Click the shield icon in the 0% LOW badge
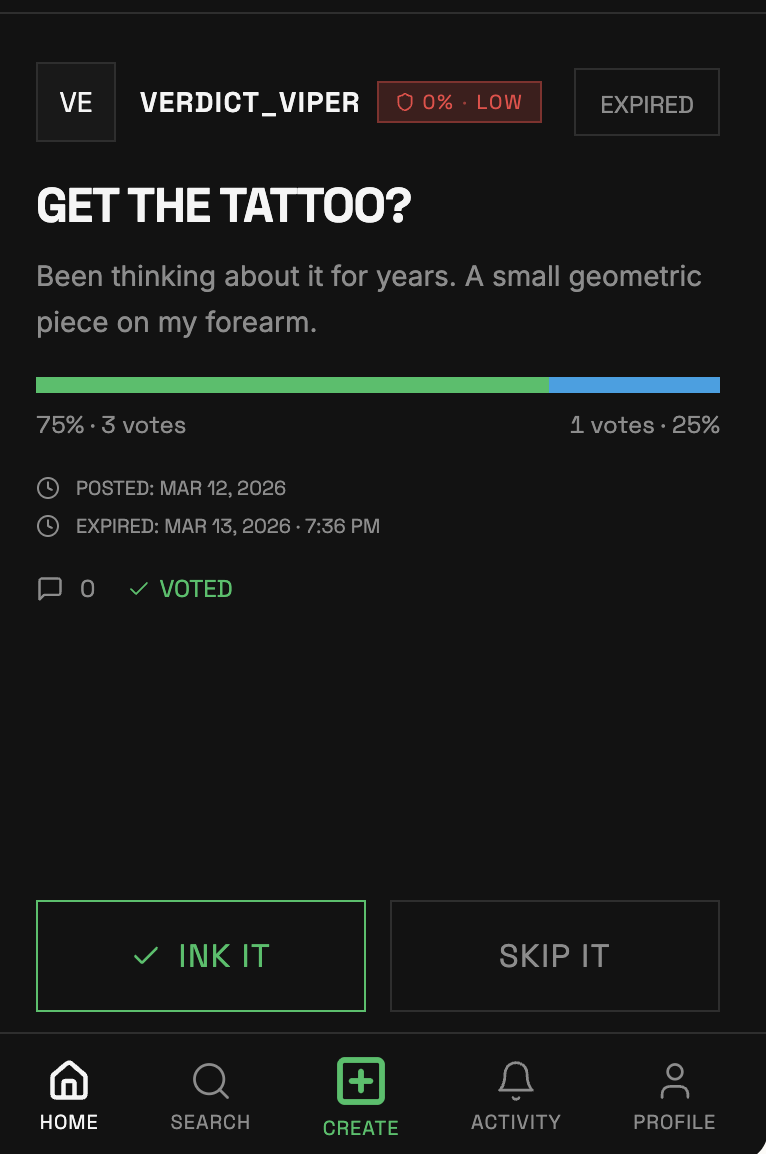The image size is (766, 1154). [407, 101]
